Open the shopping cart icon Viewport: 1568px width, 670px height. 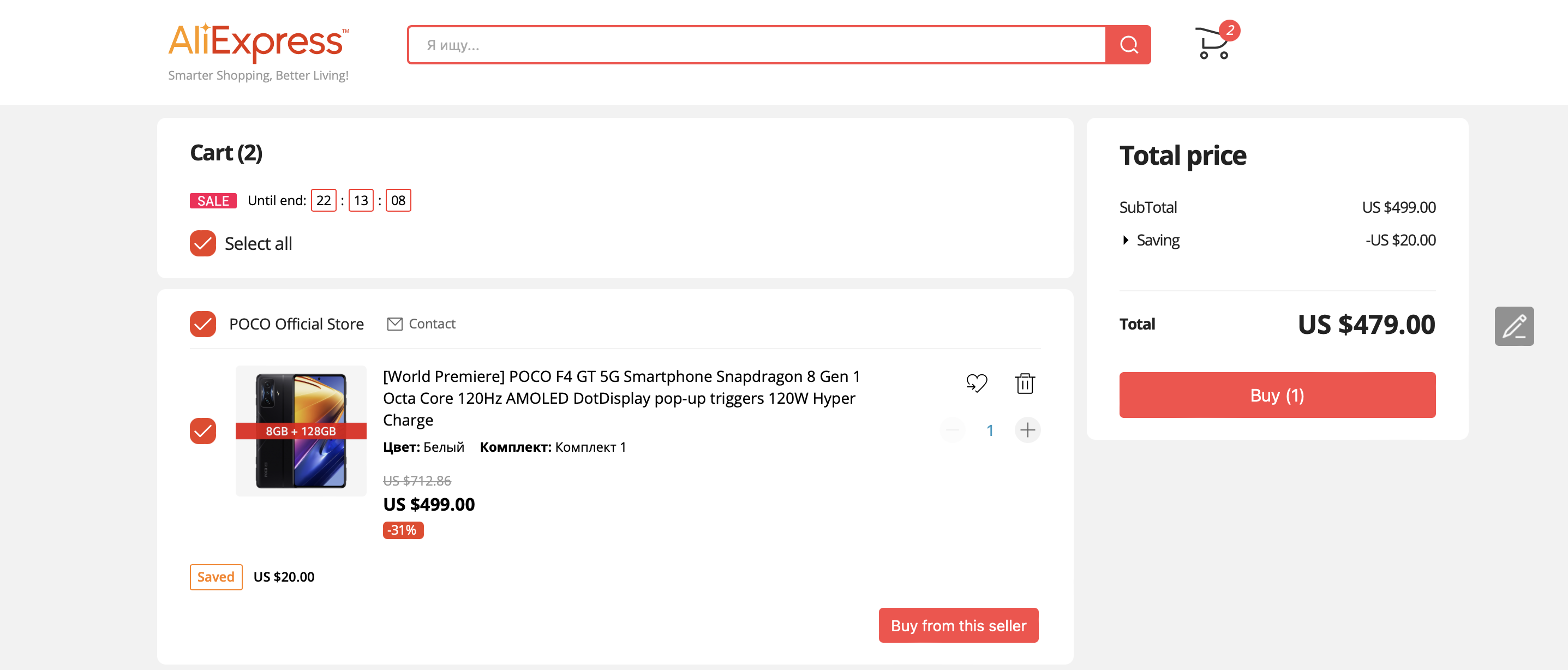pos(1212,44)
